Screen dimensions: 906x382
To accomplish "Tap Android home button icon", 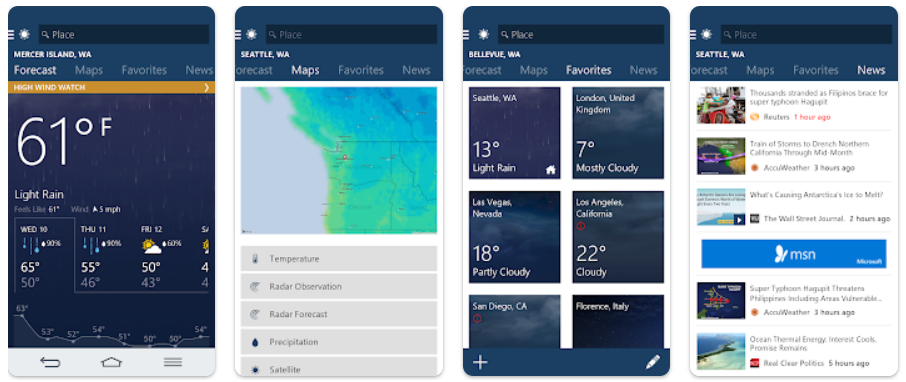I will click(112, 362).
